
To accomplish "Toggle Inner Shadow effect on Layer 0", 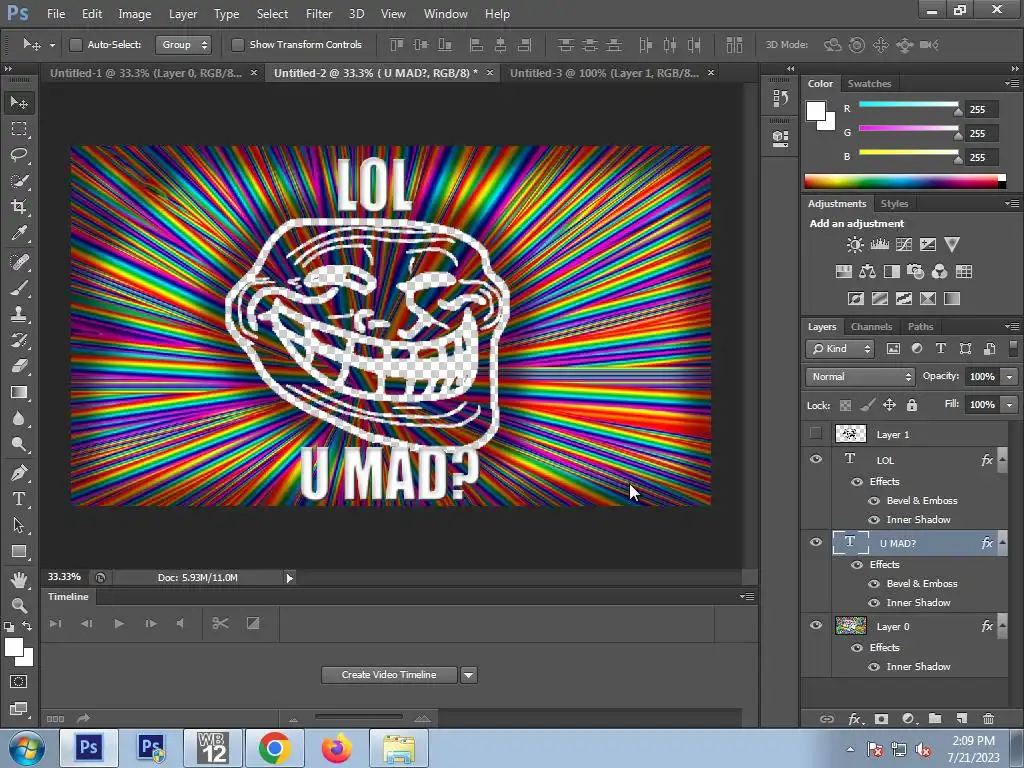I will 874,667.
